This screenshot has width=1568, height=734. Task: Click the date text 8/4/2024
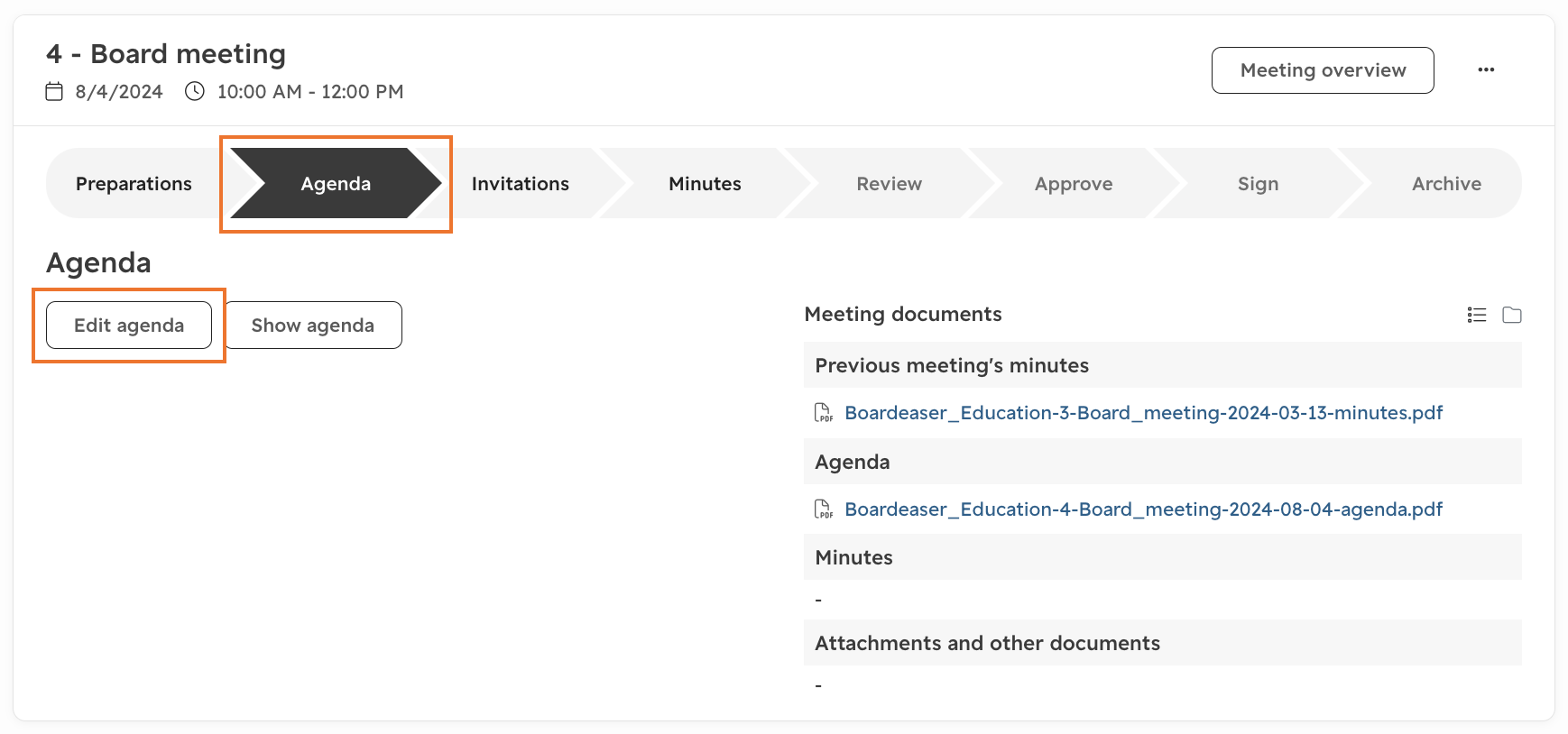[119, 92]
